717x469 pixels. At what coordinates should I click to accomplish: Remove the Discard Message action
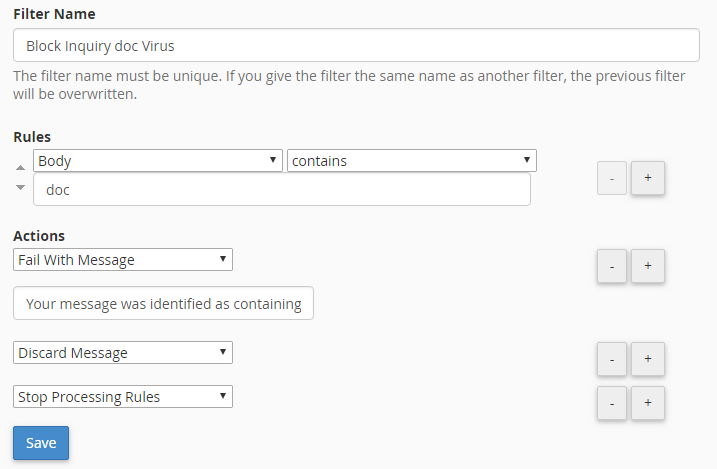612,359
